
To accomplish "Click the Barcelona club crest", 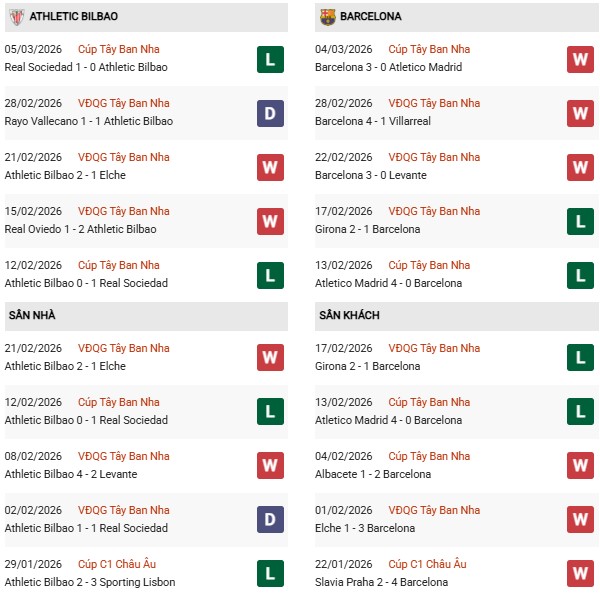I will (x=327, y=17).
